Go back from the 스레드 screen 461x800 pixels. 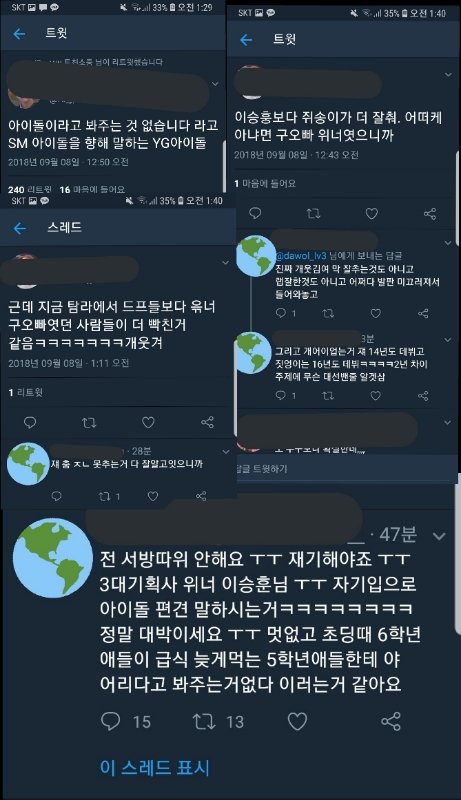click(19, 228)
